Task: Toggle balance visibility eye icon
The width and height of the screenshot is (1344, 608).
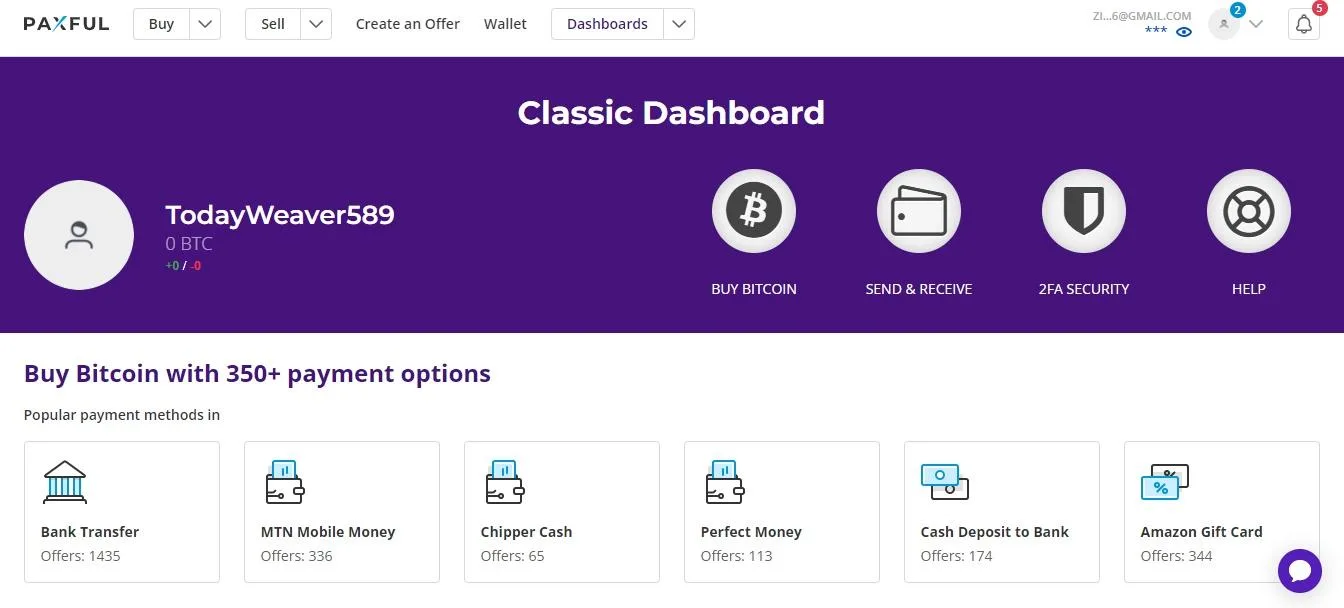Action: pyautogui.click(x=1184, y=32)
